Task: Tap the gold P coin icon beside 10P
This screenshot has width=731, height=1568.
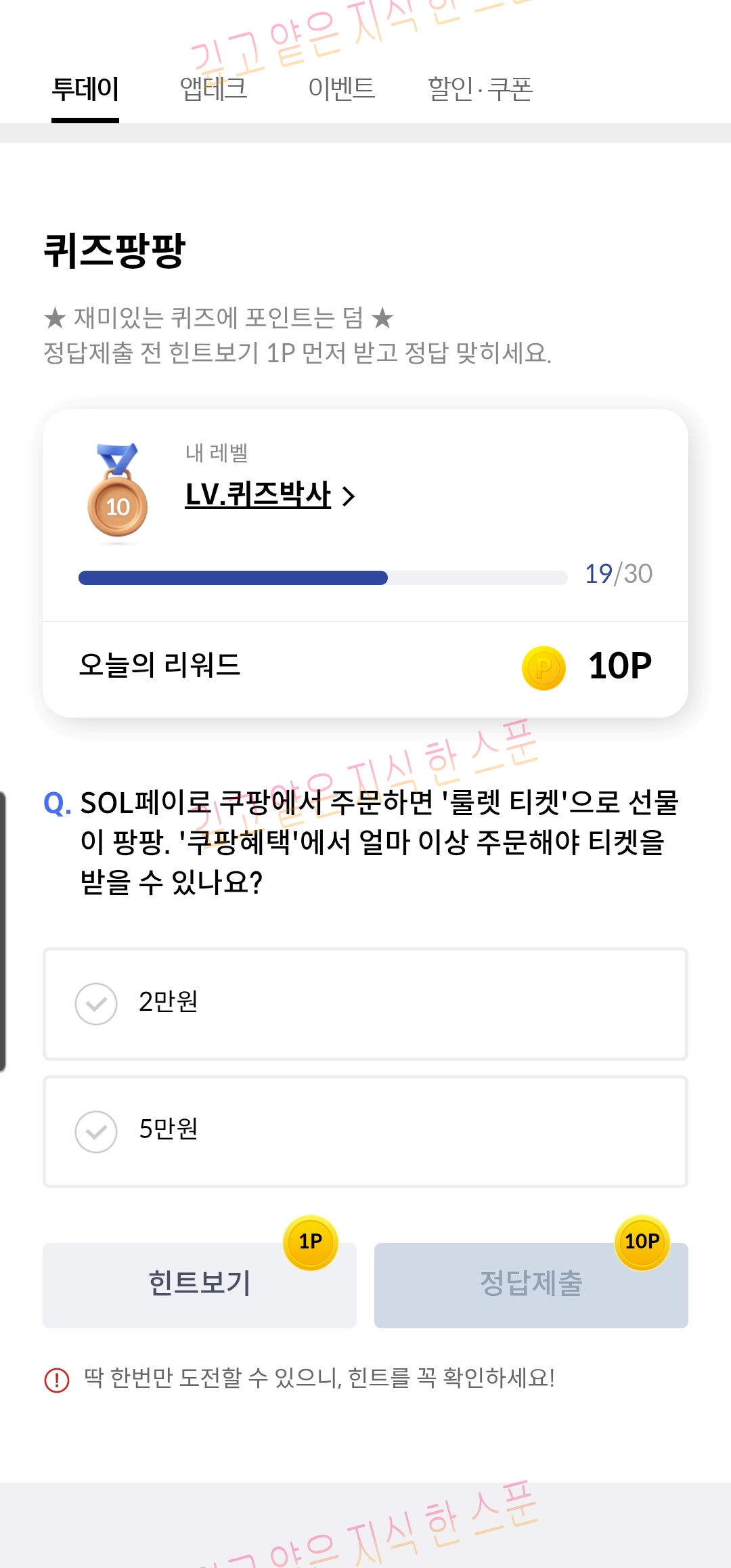Action: [544, 668]
